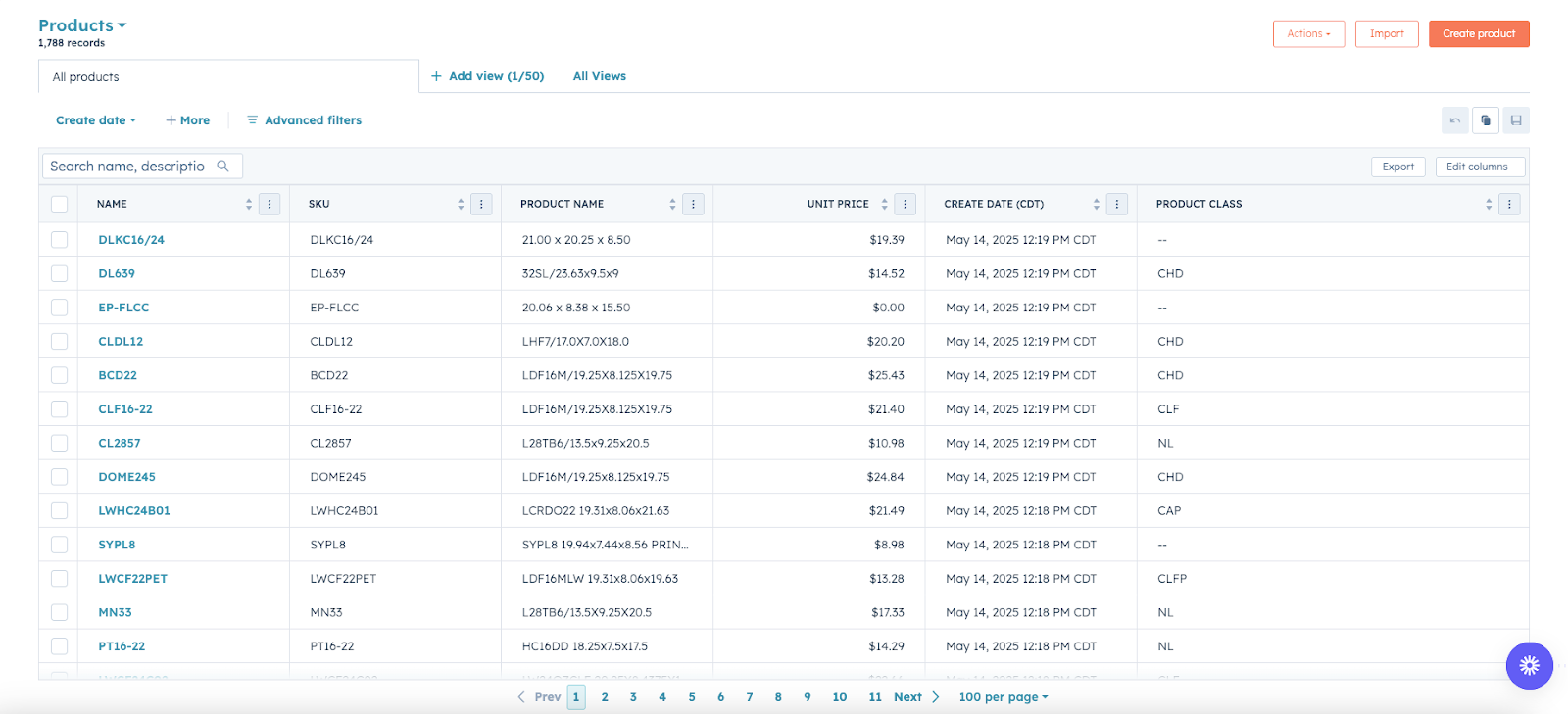Screen dimensions: 1568x714
Task: Sort by the CREATE DATE column arrows
Action: pos(1096,204)
